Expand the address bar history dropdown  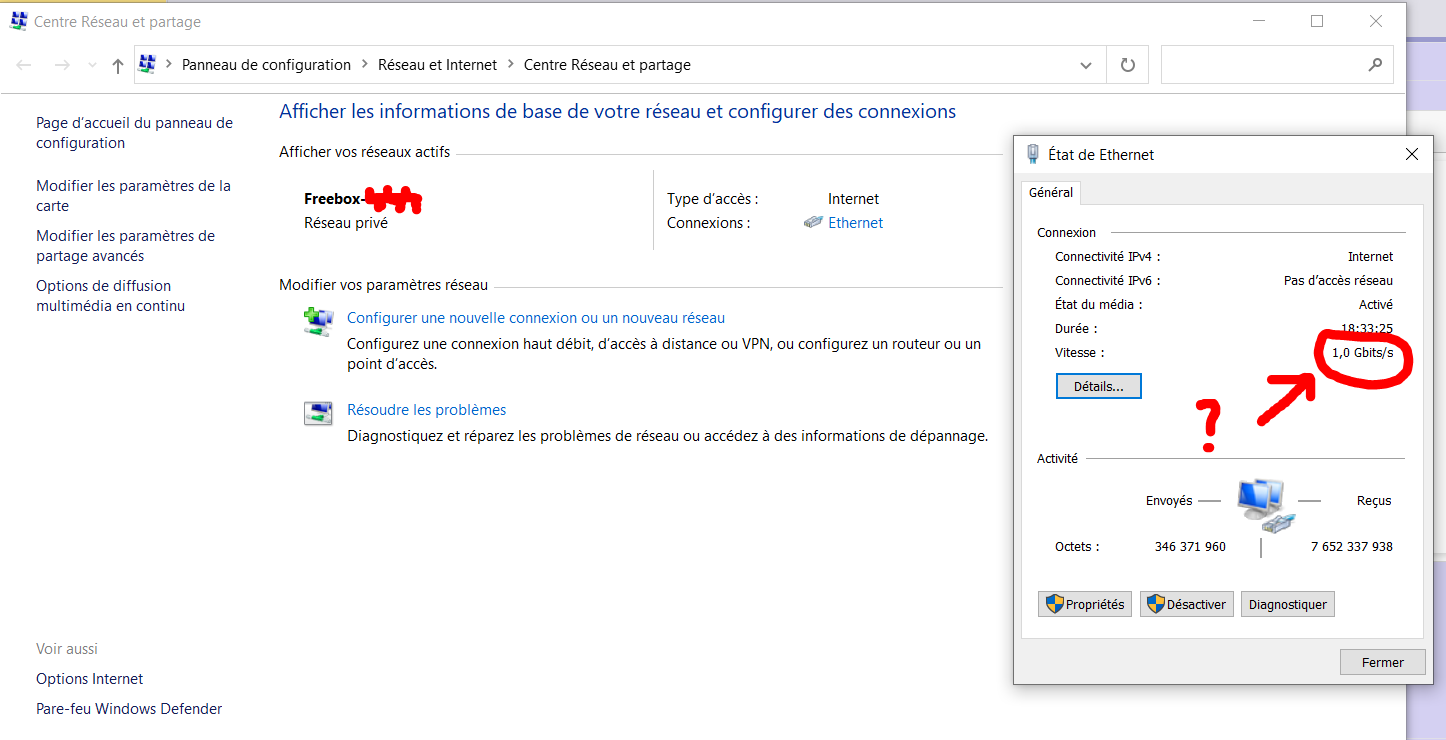point(1086,66)
